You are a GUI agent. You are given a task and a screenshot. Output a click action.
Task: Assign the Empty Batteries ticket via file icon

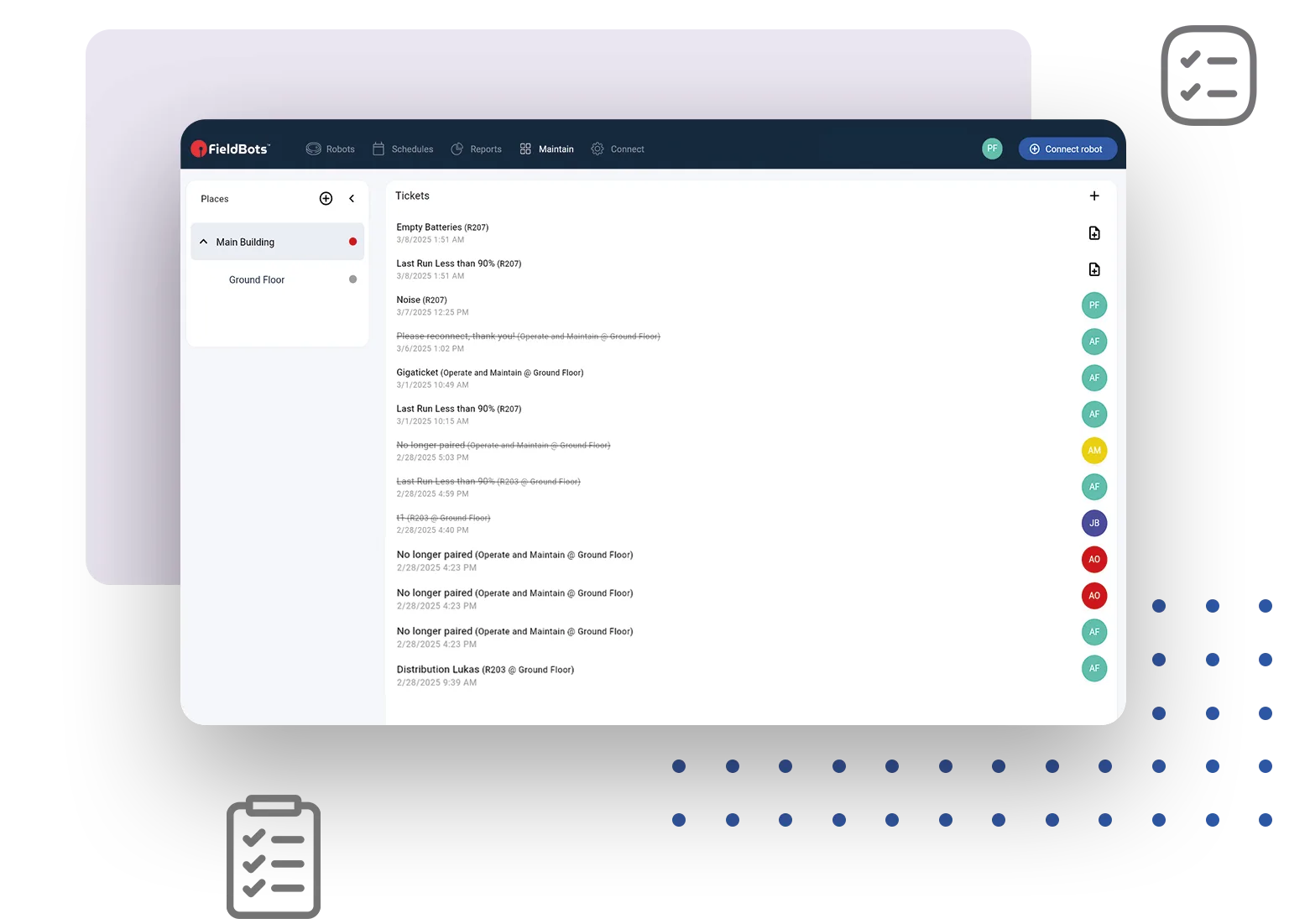click(x=1094, y=233)
